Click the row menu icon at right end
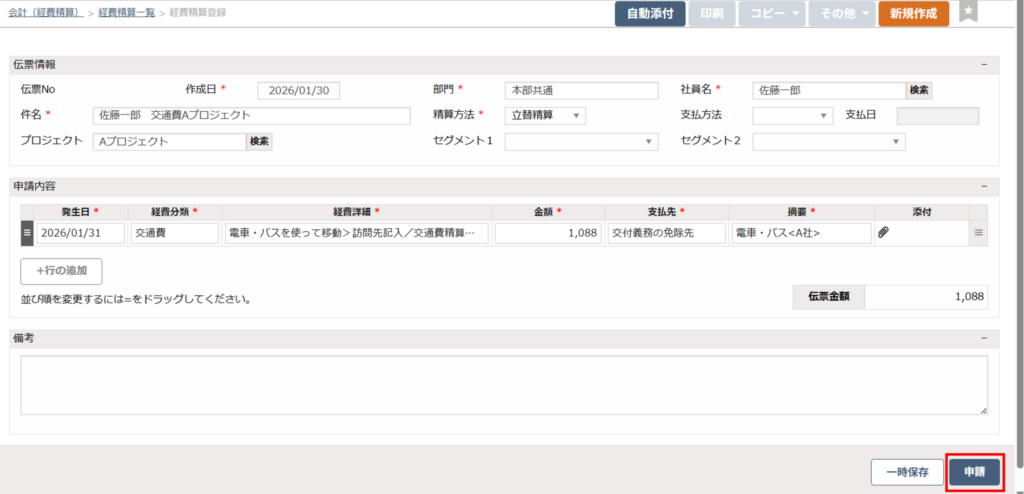Viewport: 1024px width, 494px height. pyautogui.click(x=979, y=232)
